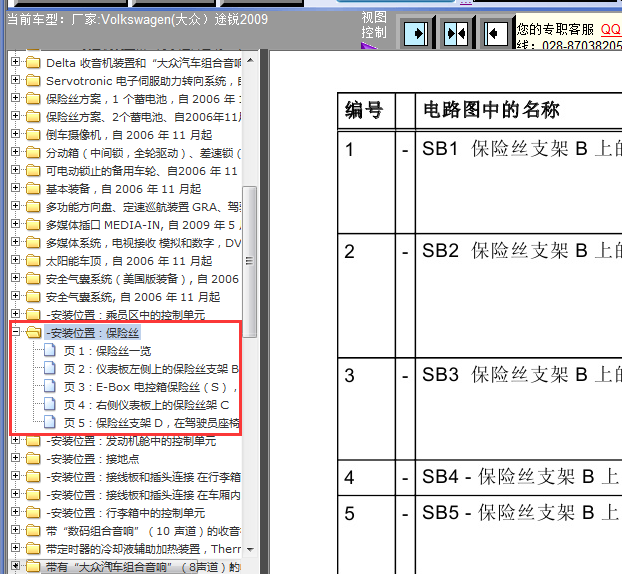Image resolution: width=622 pixels, height=574 pixels.
Task: Click the SB1 保险丝支架 B cell
Action: tap(518, 182)
